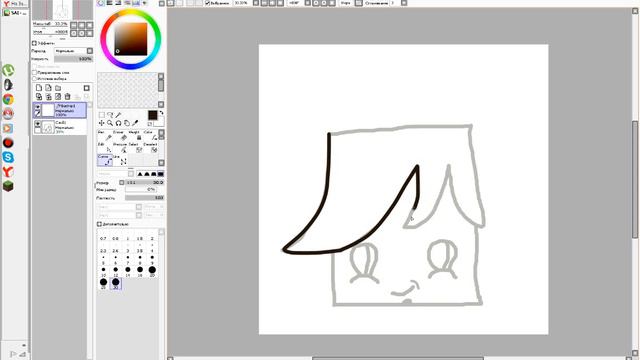This screenshot has height=360, width=640.
Task: Pick brush size preset 20
Action: click(x=152, y=271)
